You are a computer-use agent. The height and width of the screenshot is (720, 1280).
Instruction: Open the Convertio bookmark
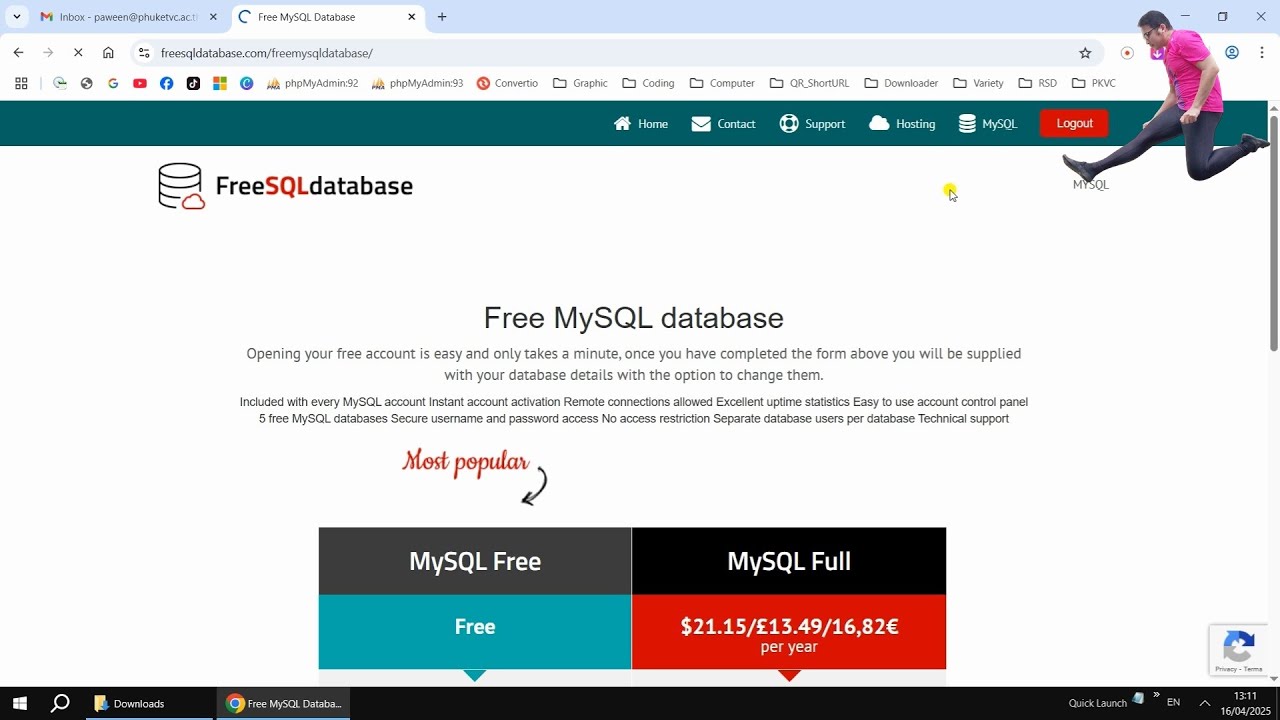507,83
